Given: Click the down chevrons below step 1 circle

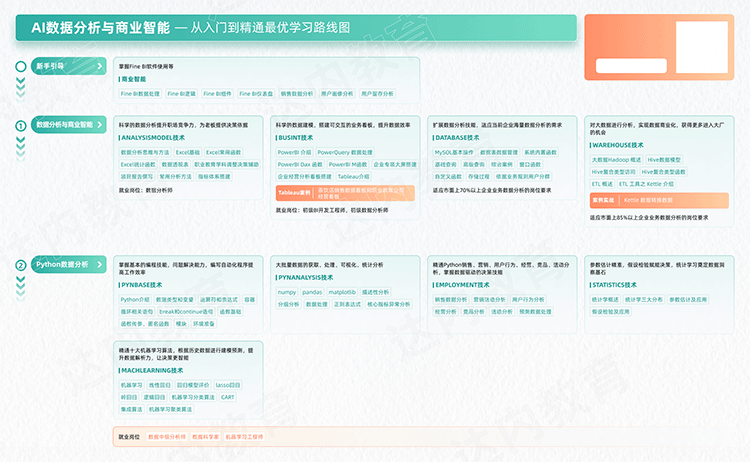Looking at the screenshot, I should 21,147.
